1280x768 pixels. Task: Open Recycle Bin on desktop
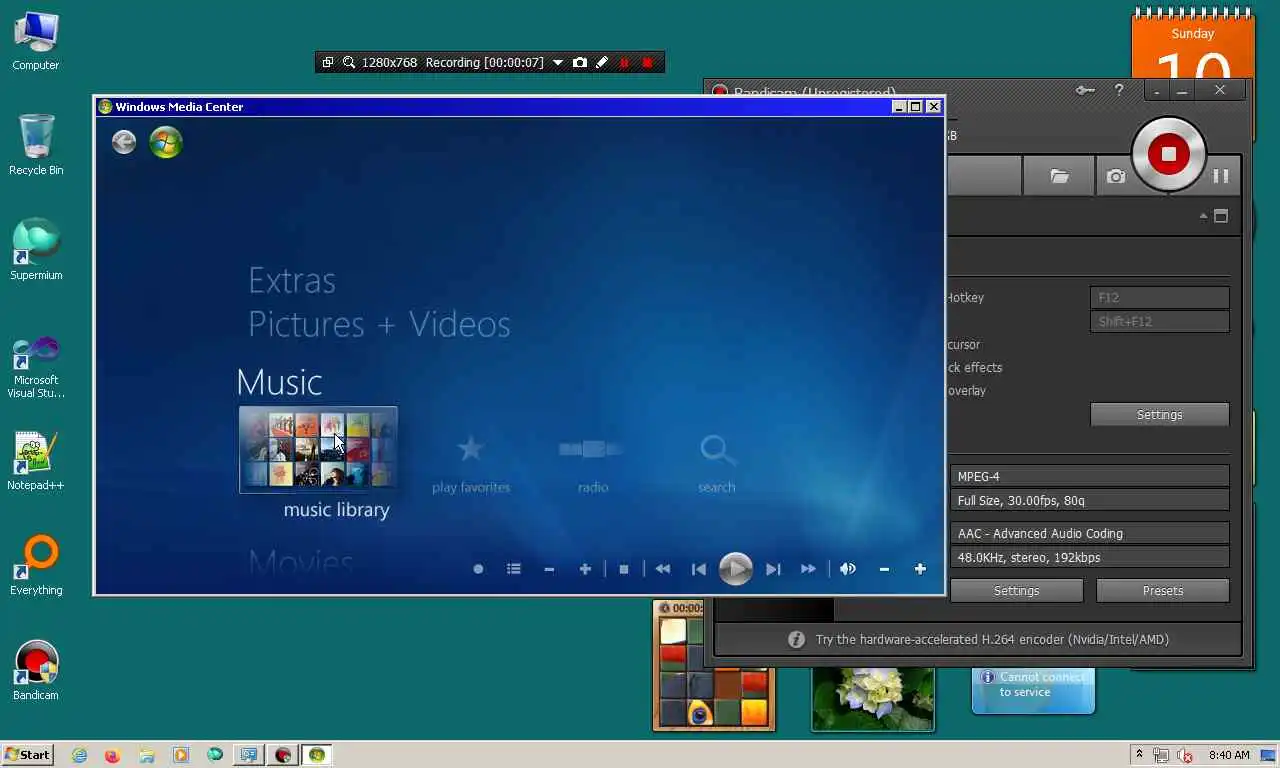36,146
